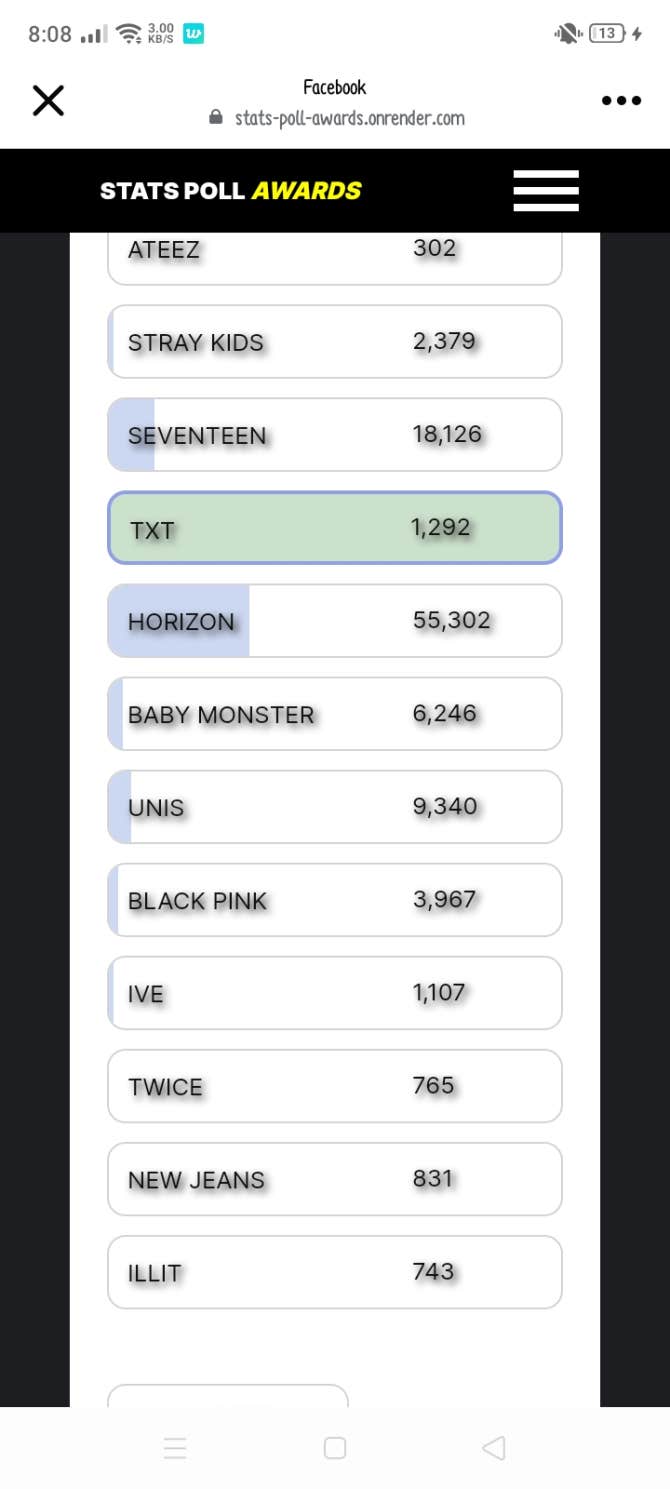Select the BLACK PINK option
This screenshot has width=670, height=1489.
pyautogui.click(x=335, y=900)
